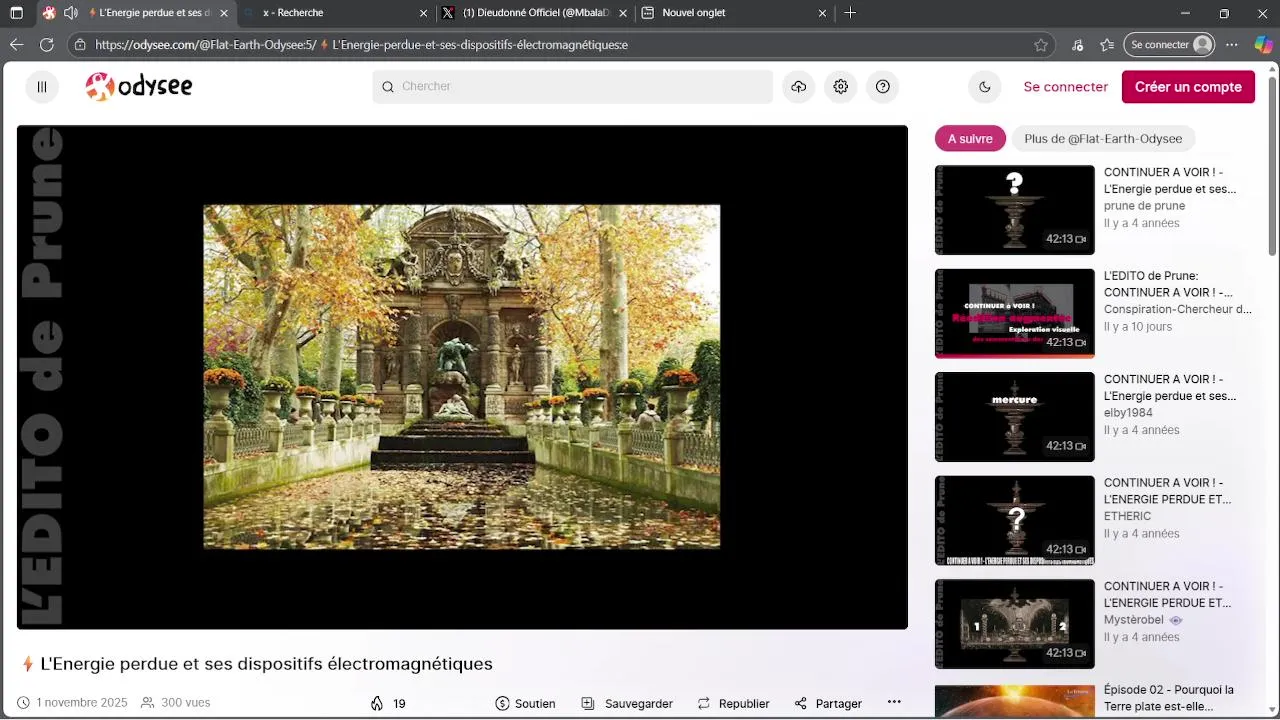Select the 'A suivre' tab

coord(970,139)
